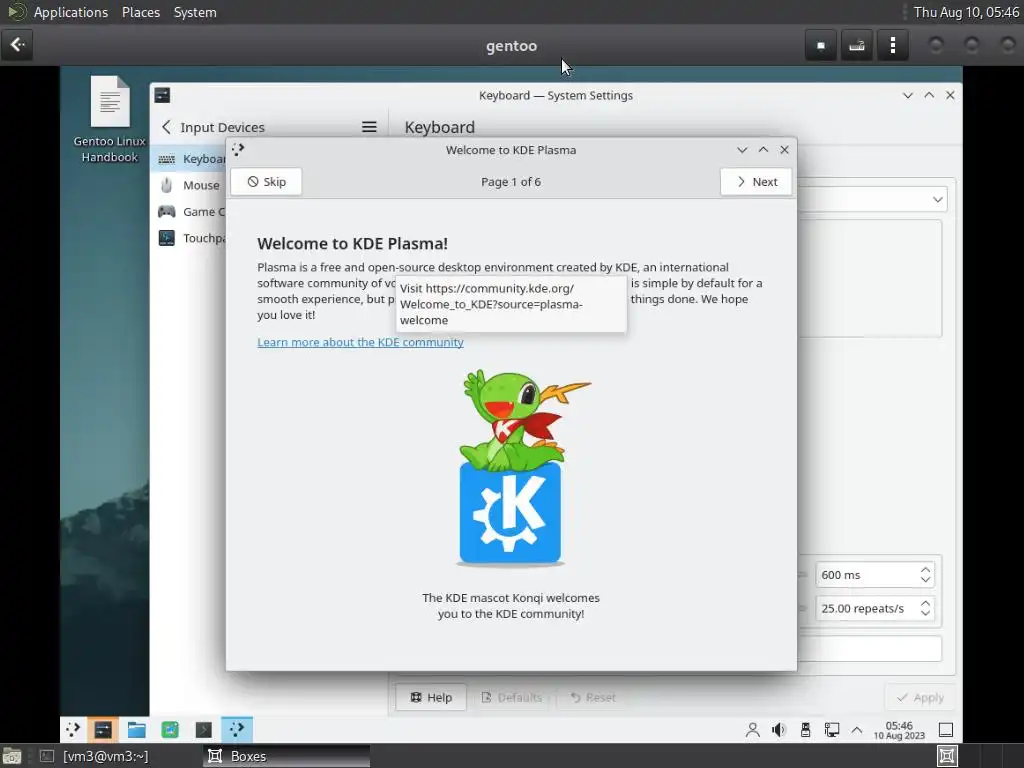Viewport: 1024px width, 768px height.
Task: Minimize the Welcome to KDE Plasma window
Action: [x=742, y=150]
